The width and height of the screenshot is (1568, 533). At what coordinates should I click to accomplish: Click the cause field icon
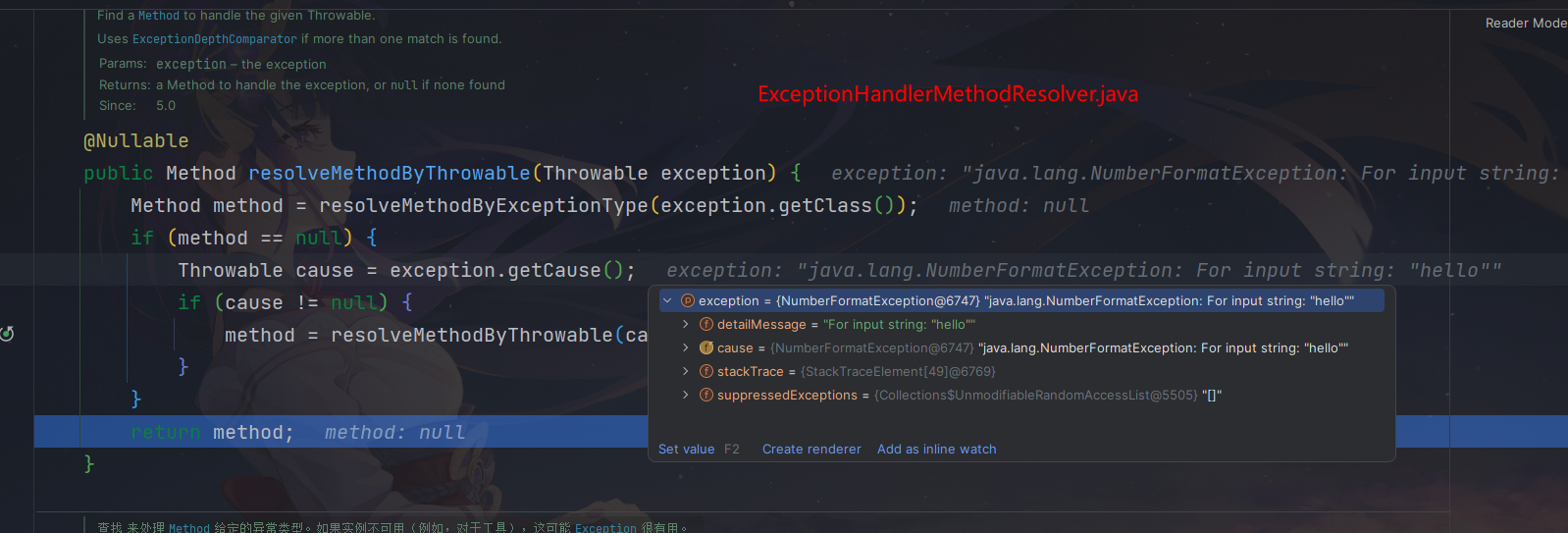point(706,347)
